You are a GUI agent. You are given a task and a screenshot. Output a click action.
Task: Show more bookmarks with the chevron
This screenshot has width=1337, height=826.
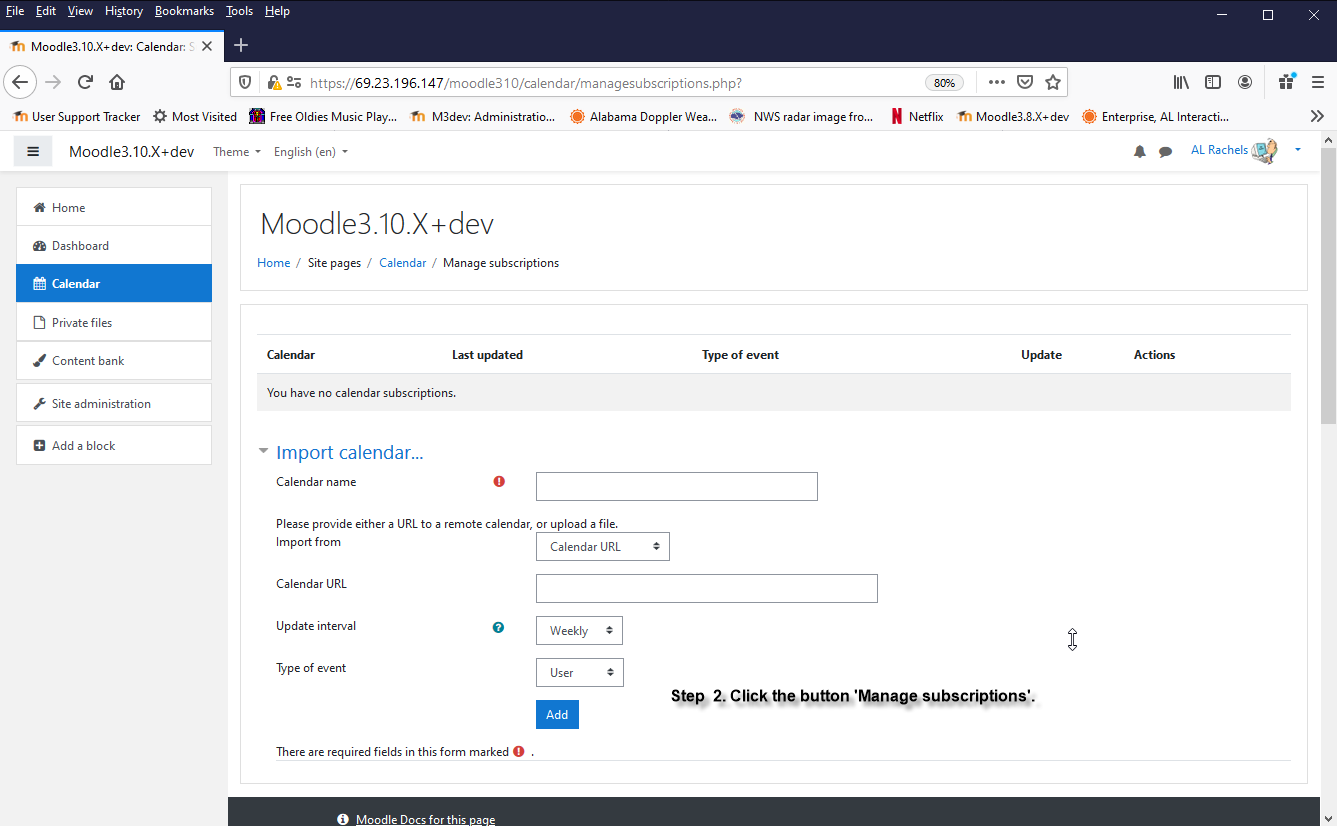[x=1317, y=116]
